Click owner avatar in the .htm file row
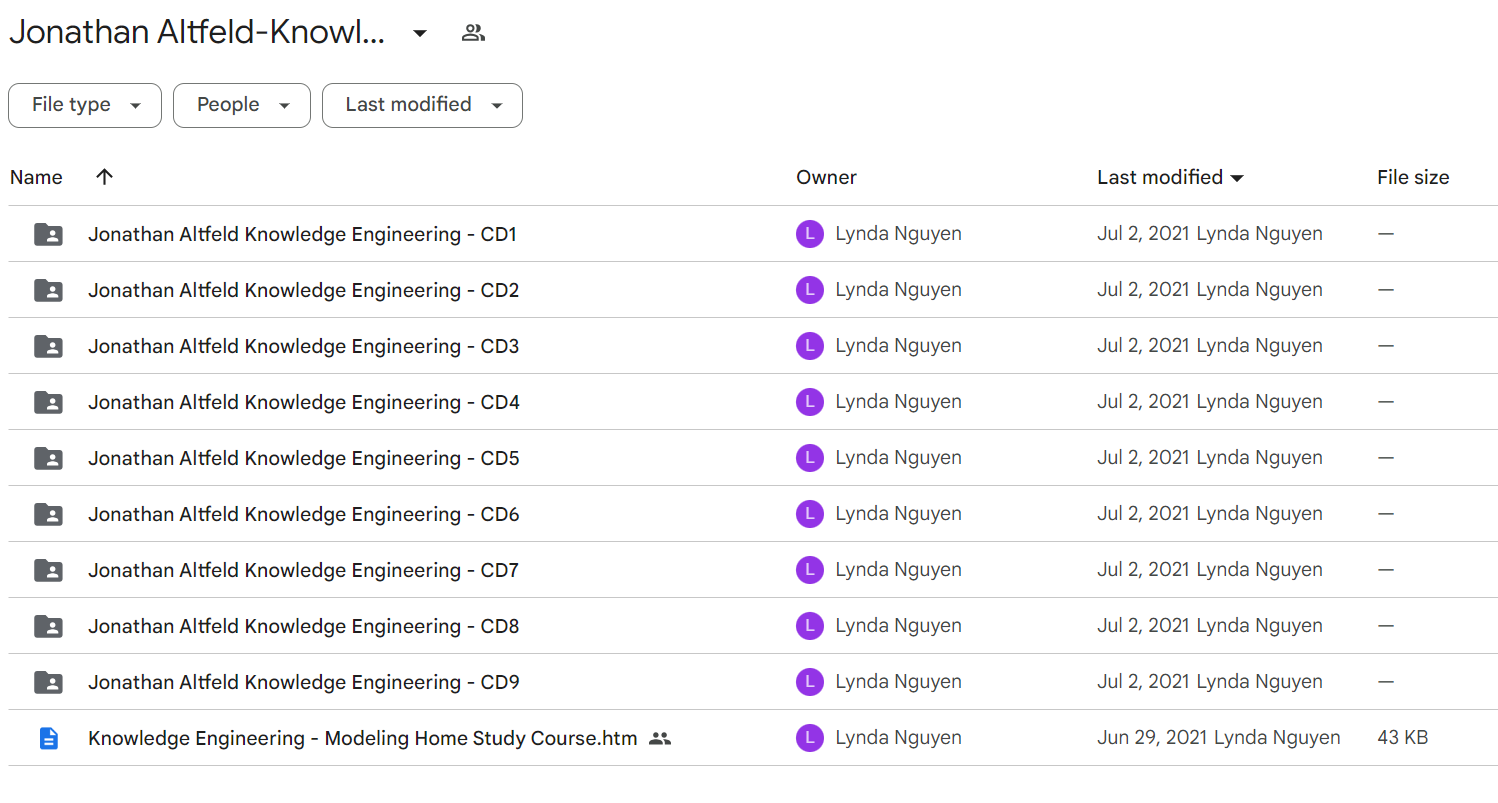1498x803 pixels. pyautogui.click(x=809, y=738)
